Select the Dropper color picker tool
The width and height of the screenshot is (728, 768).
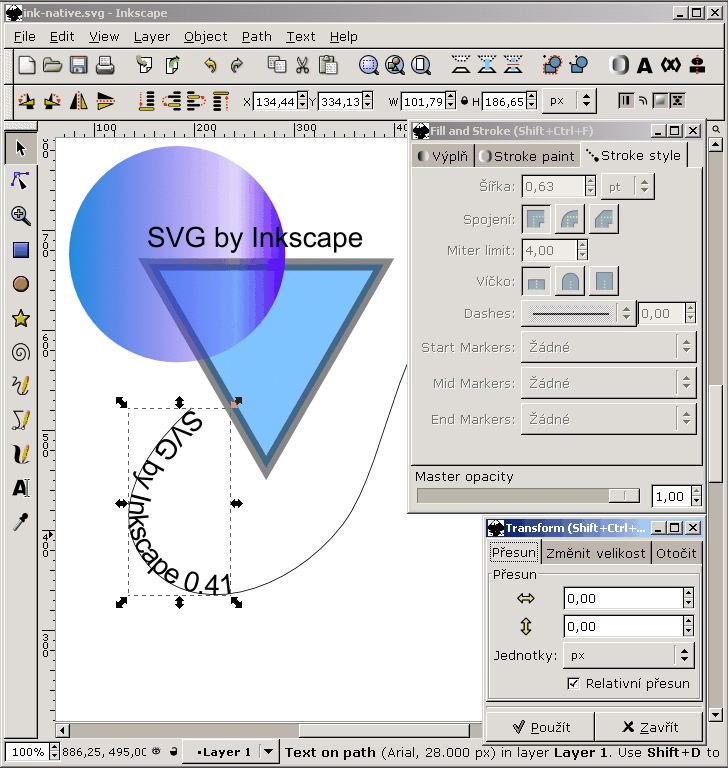pyautogui.click(x=21, y=522)
